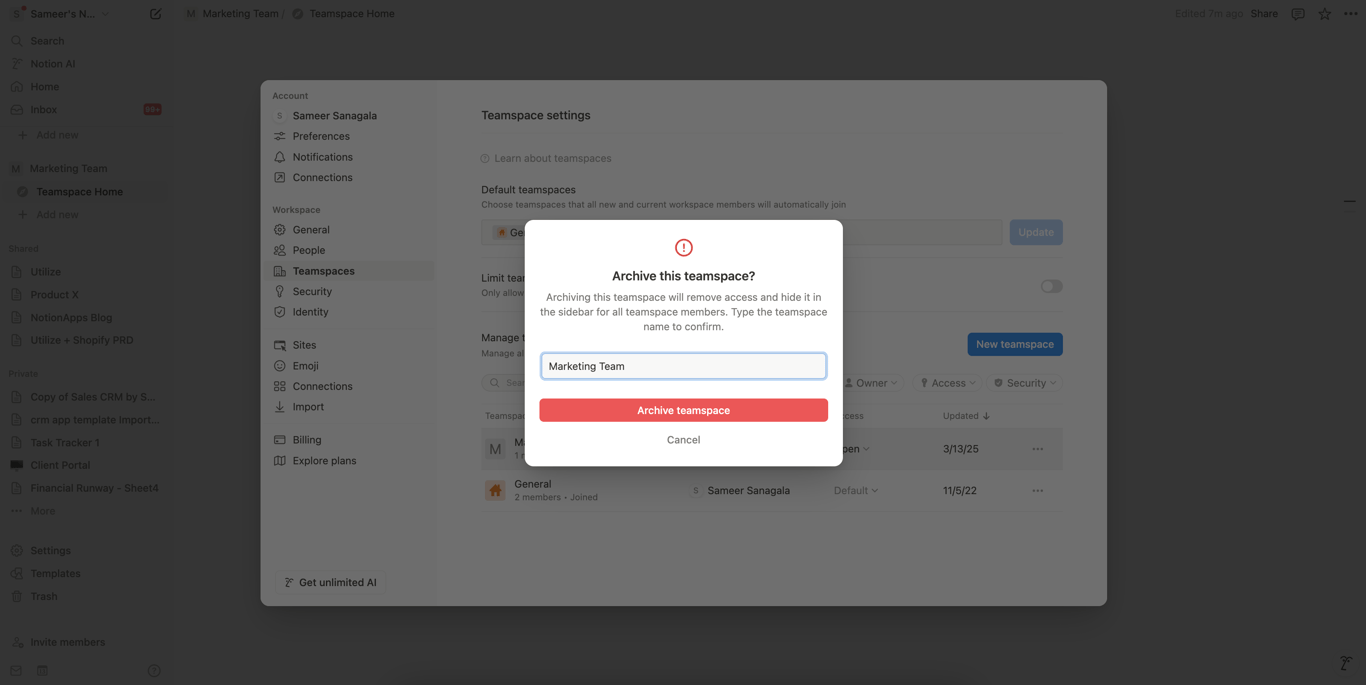The width and height of the screenshot is (1366, 685).
Task: Open the Task Tracker 1 page
Action: point(85,442)
